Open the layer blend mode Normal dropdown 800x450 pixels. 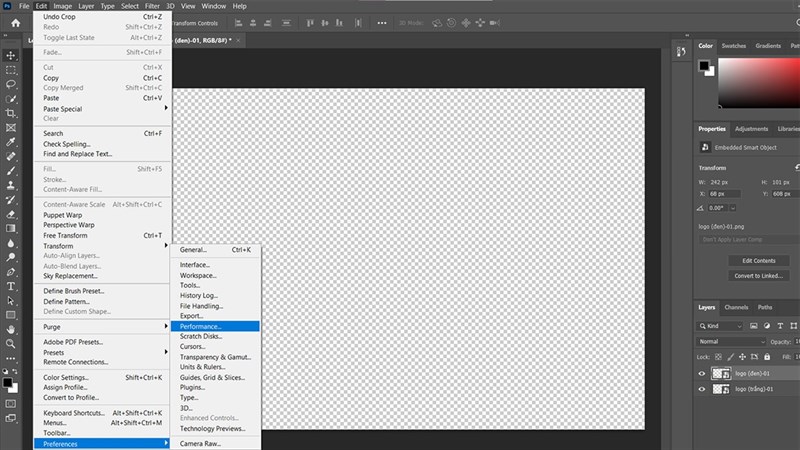735,341
